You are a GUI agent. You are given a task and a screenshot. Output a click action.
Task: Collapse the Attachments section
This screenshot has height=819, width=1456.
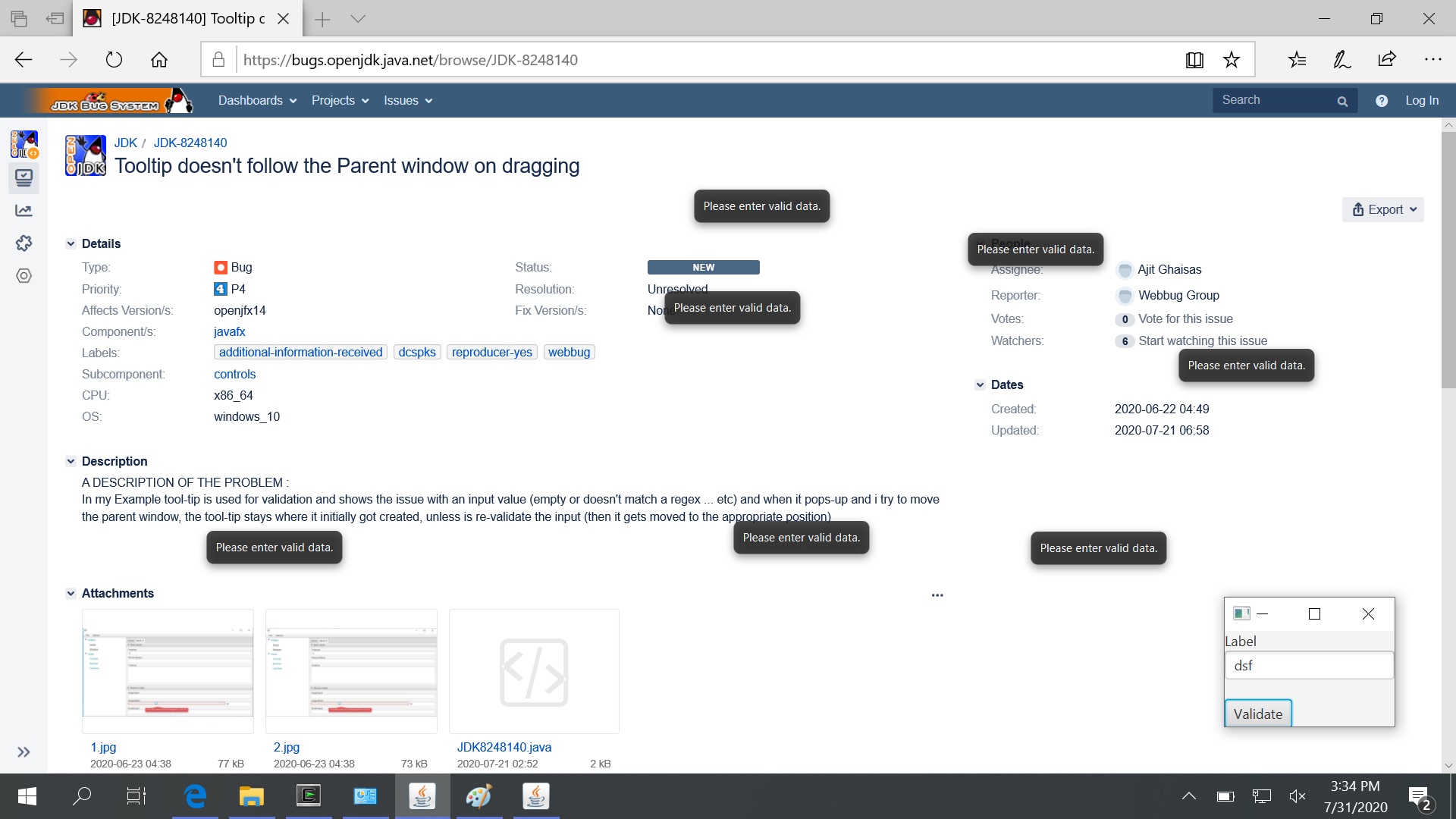point(71,593)
